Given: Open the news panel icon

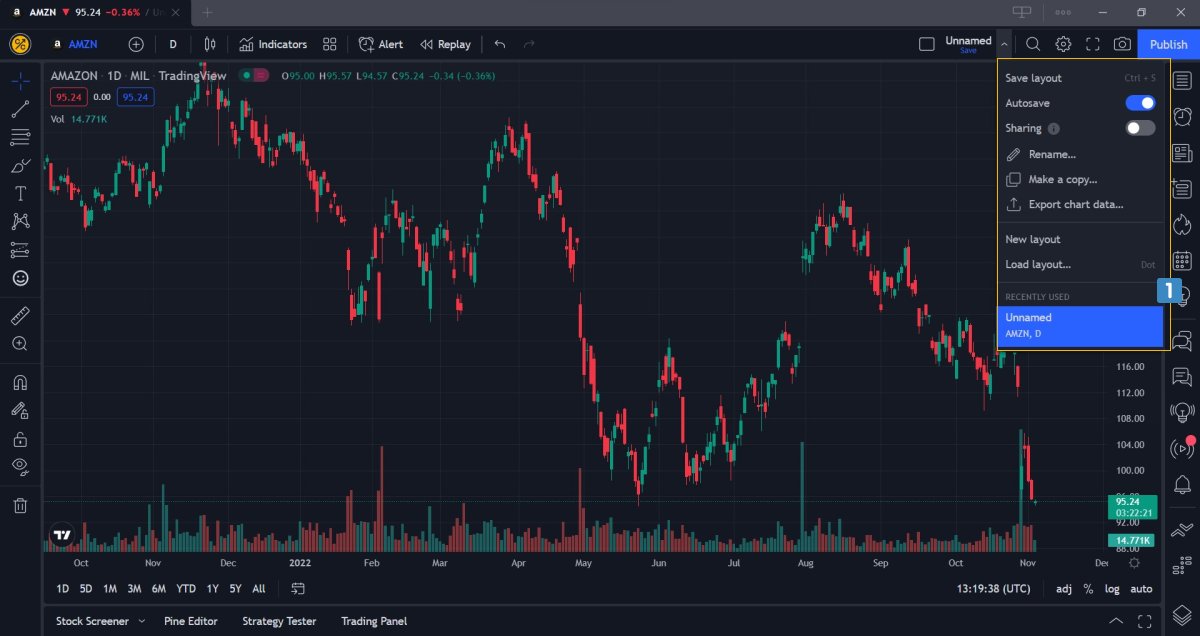Looking at the screenshot, I should tap(1182, 152).
